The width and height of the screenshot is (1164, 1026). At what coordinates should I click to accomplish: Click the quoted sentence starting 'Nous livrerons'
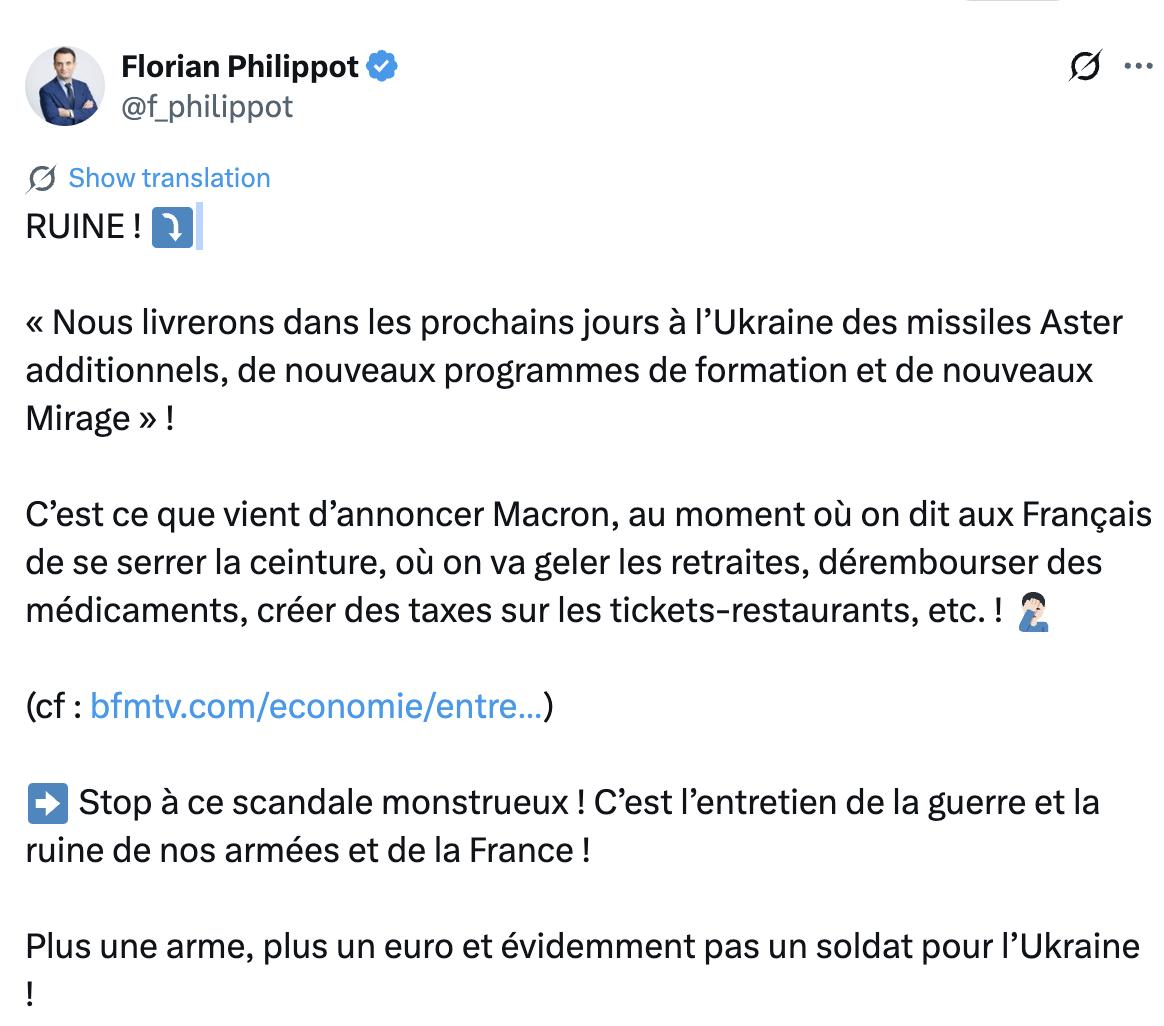(574, 323)
